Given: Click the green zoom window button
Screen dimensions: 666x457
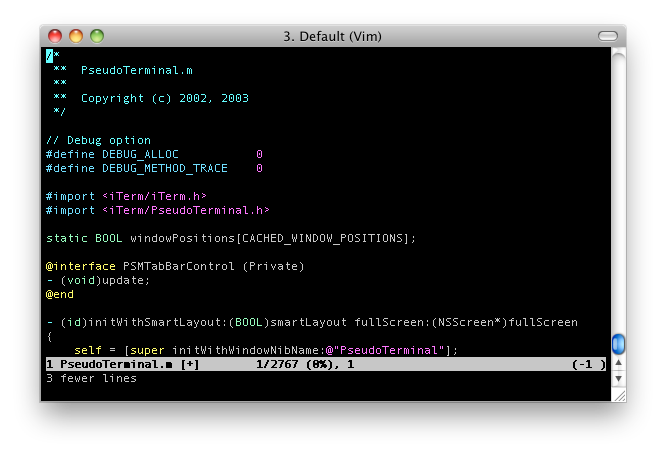Looking at the screenshot, I should [97, 36].
